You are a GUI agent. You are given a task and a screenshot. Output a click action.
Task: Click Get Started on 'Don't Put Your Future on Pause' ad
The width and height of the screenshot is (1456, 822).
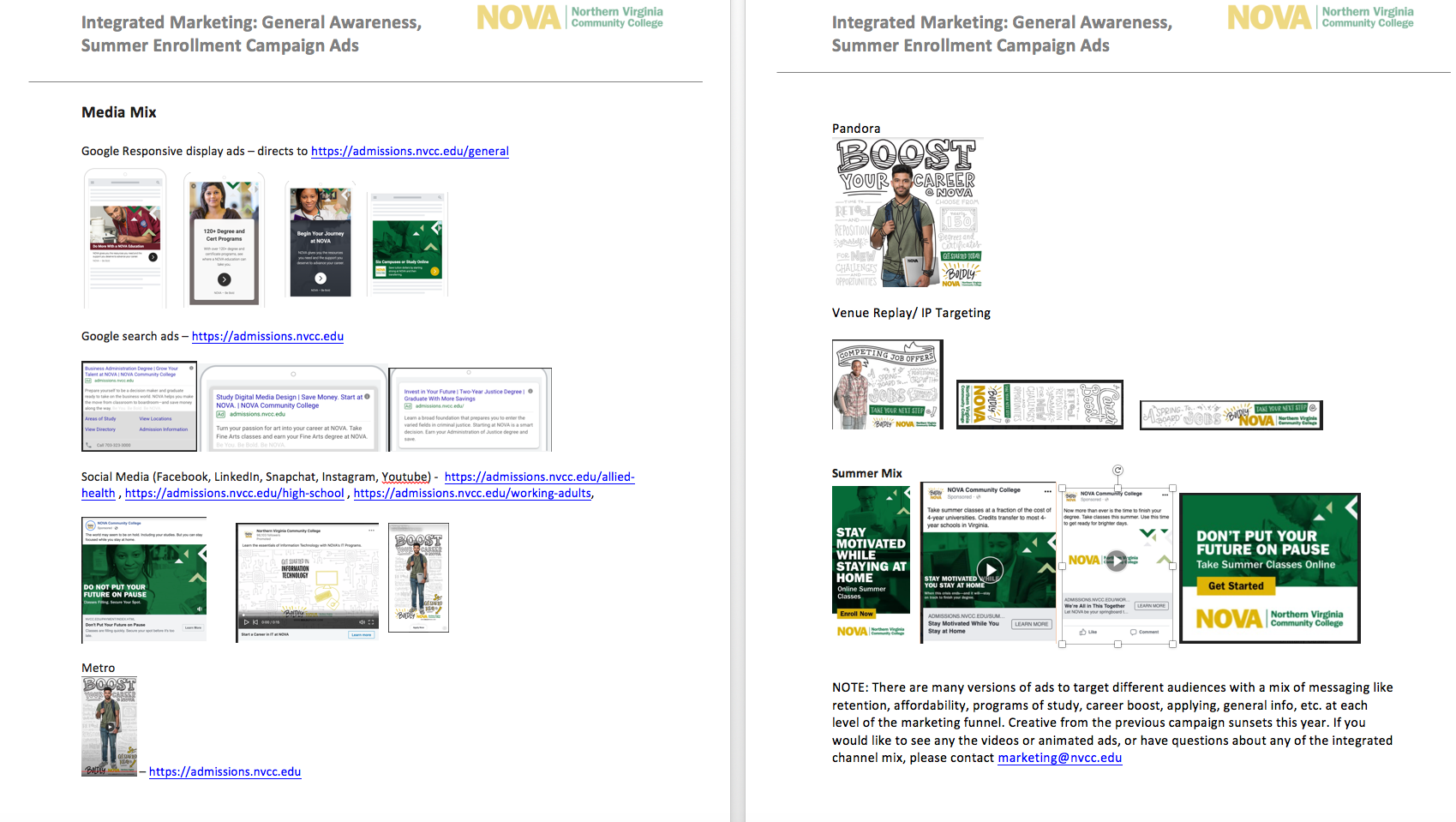click(1236, 586)
